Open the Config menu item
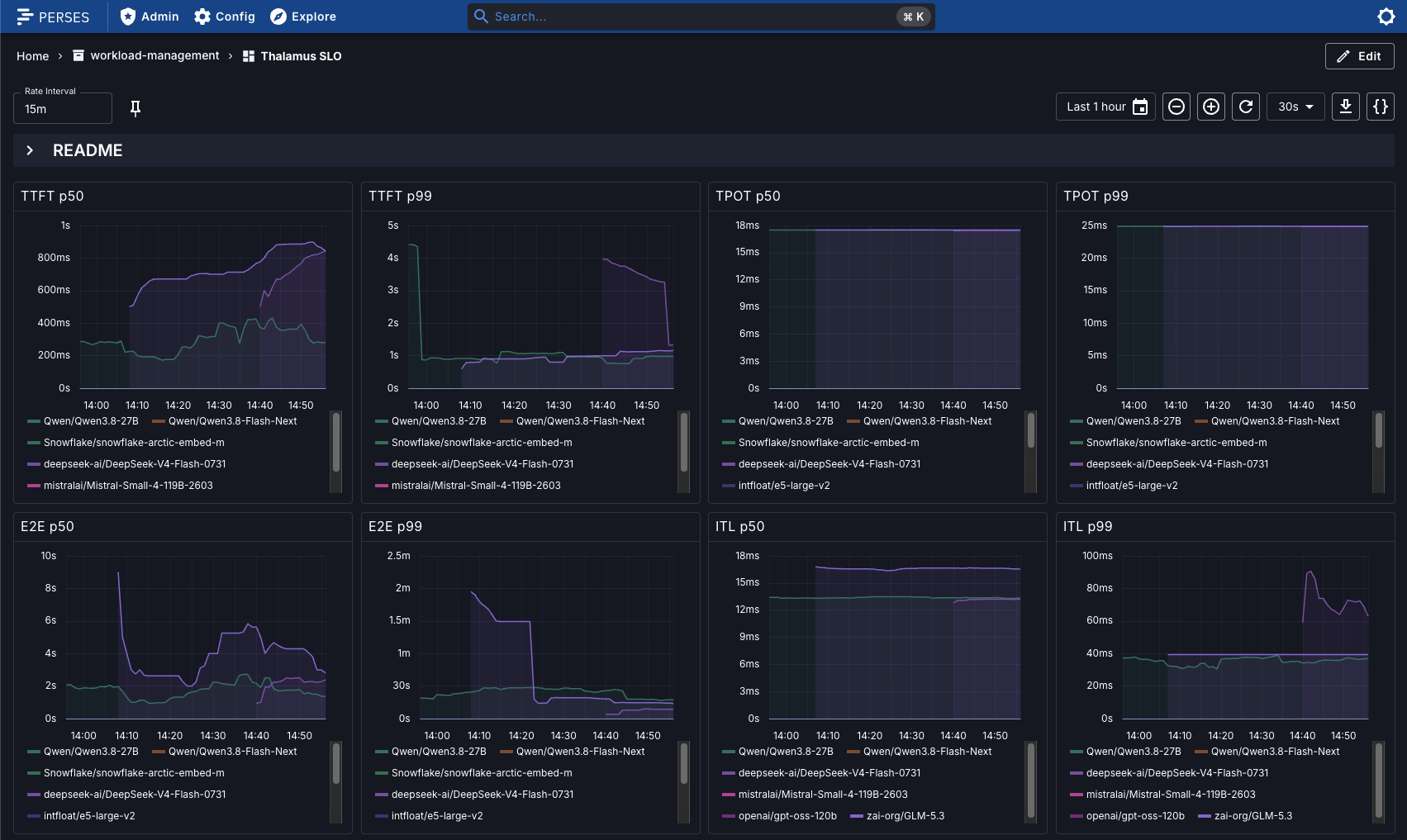1407x840 pixels. point(225,17)
